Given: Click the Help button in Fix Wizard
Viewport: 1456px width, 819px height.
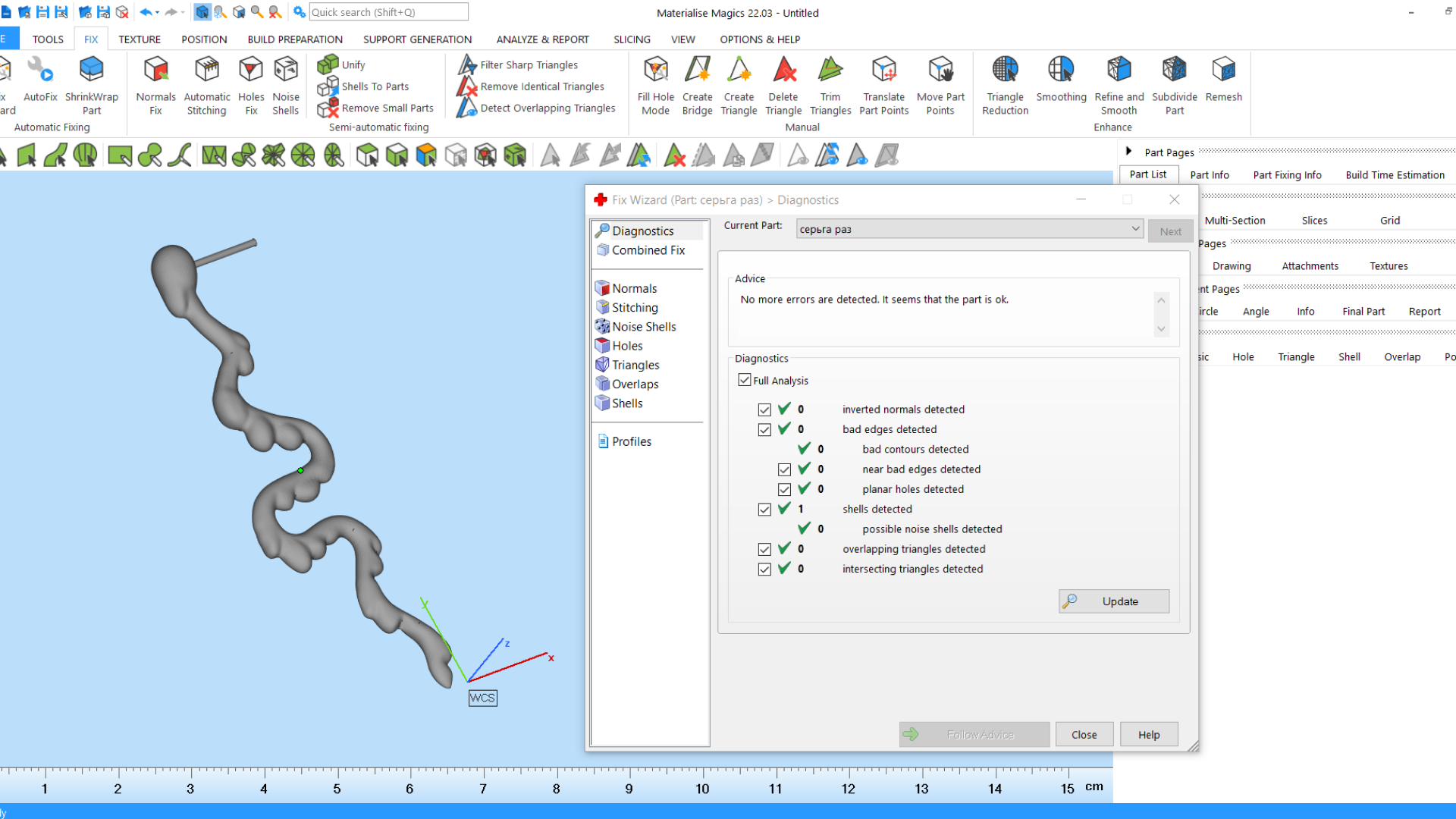Looking at the screenshot, I should [x=1148, y=734].
